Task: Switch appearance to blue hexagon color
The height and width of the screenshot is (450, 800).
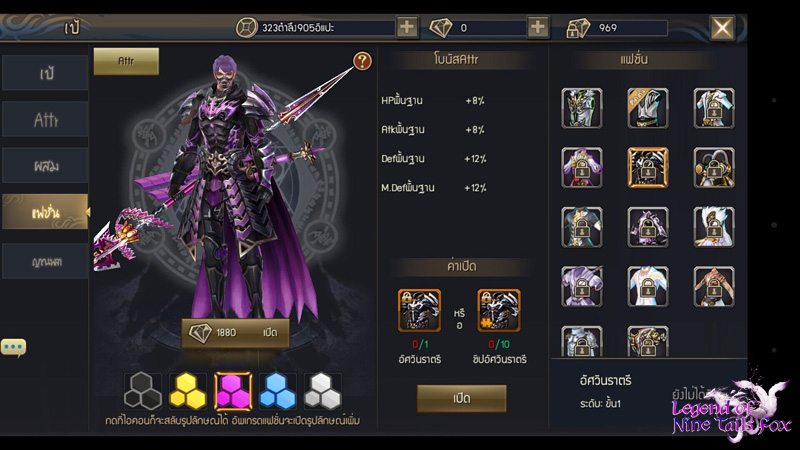Action: point(278,391)
